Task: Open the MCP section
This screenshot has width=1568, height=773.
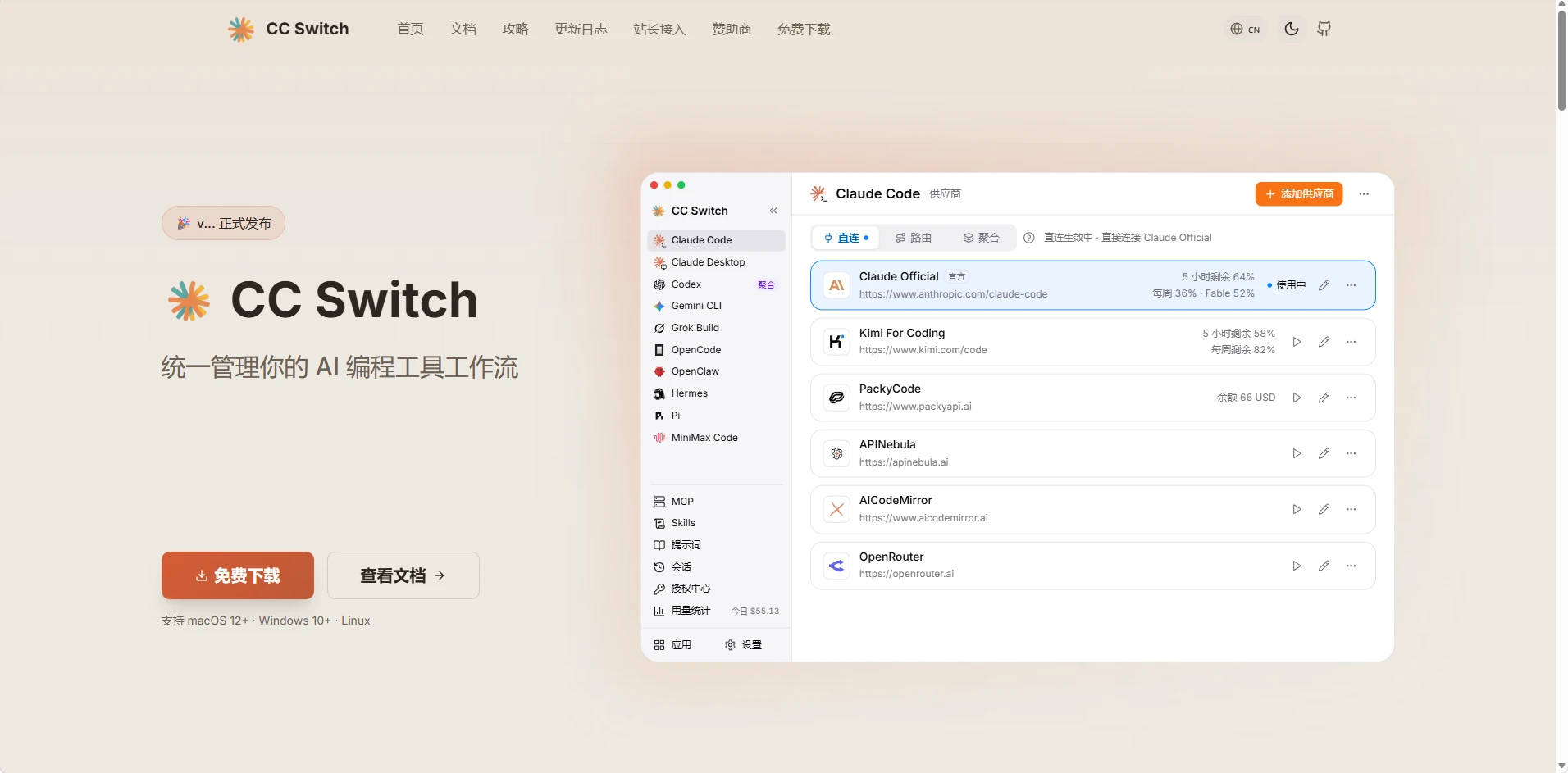Action: [x=716, y=502]
